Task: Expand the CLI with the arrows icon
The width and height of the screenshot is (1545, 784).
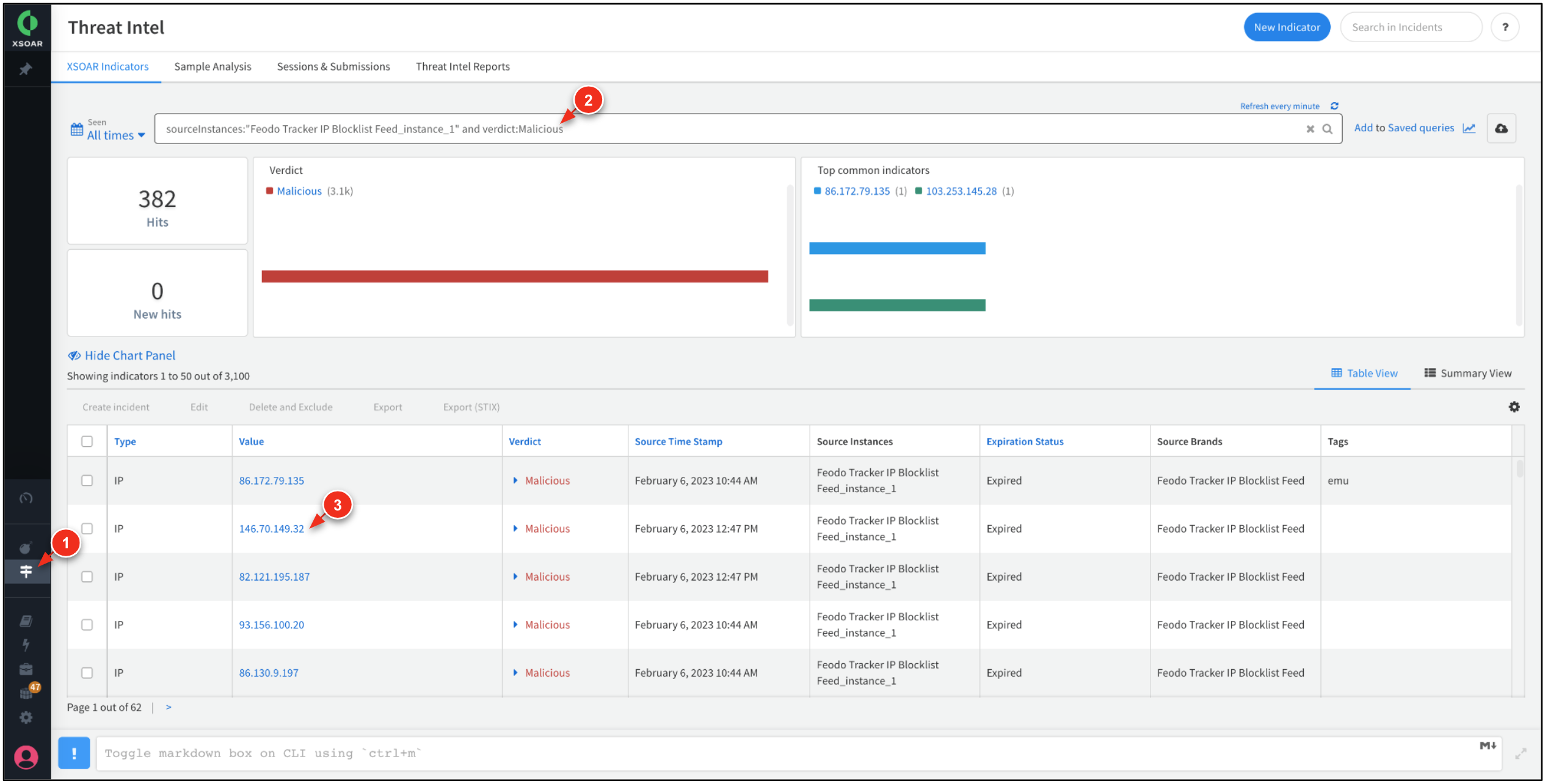Action: tap(1520, 754)
